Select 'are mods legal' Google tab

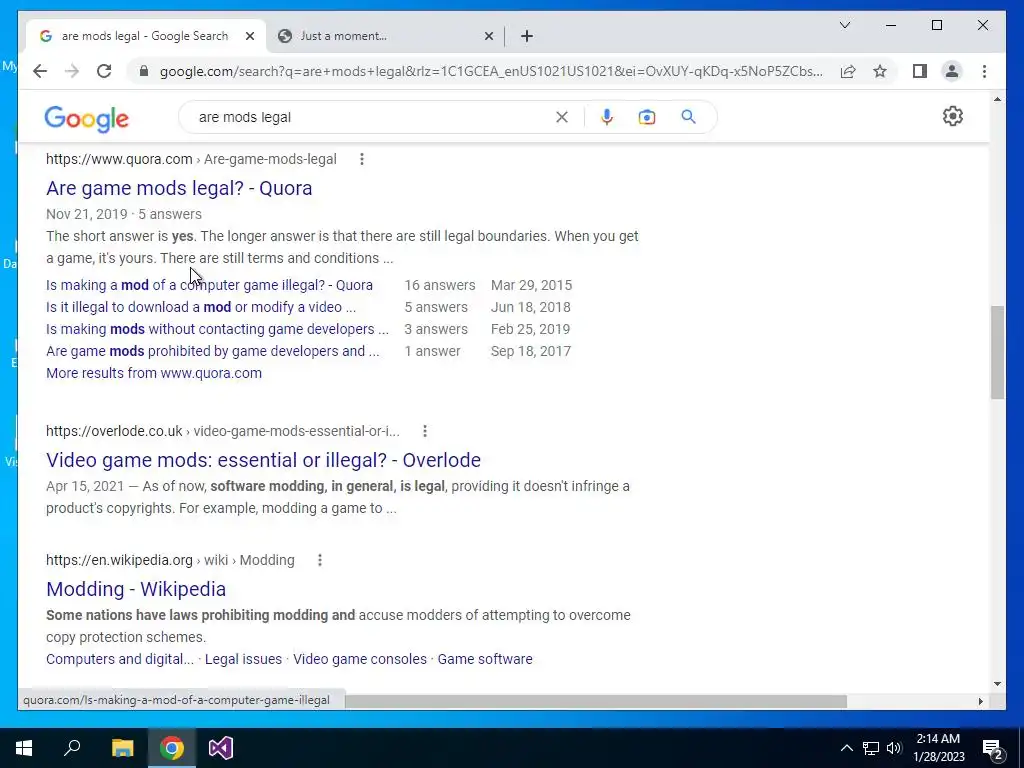(145, 36)
